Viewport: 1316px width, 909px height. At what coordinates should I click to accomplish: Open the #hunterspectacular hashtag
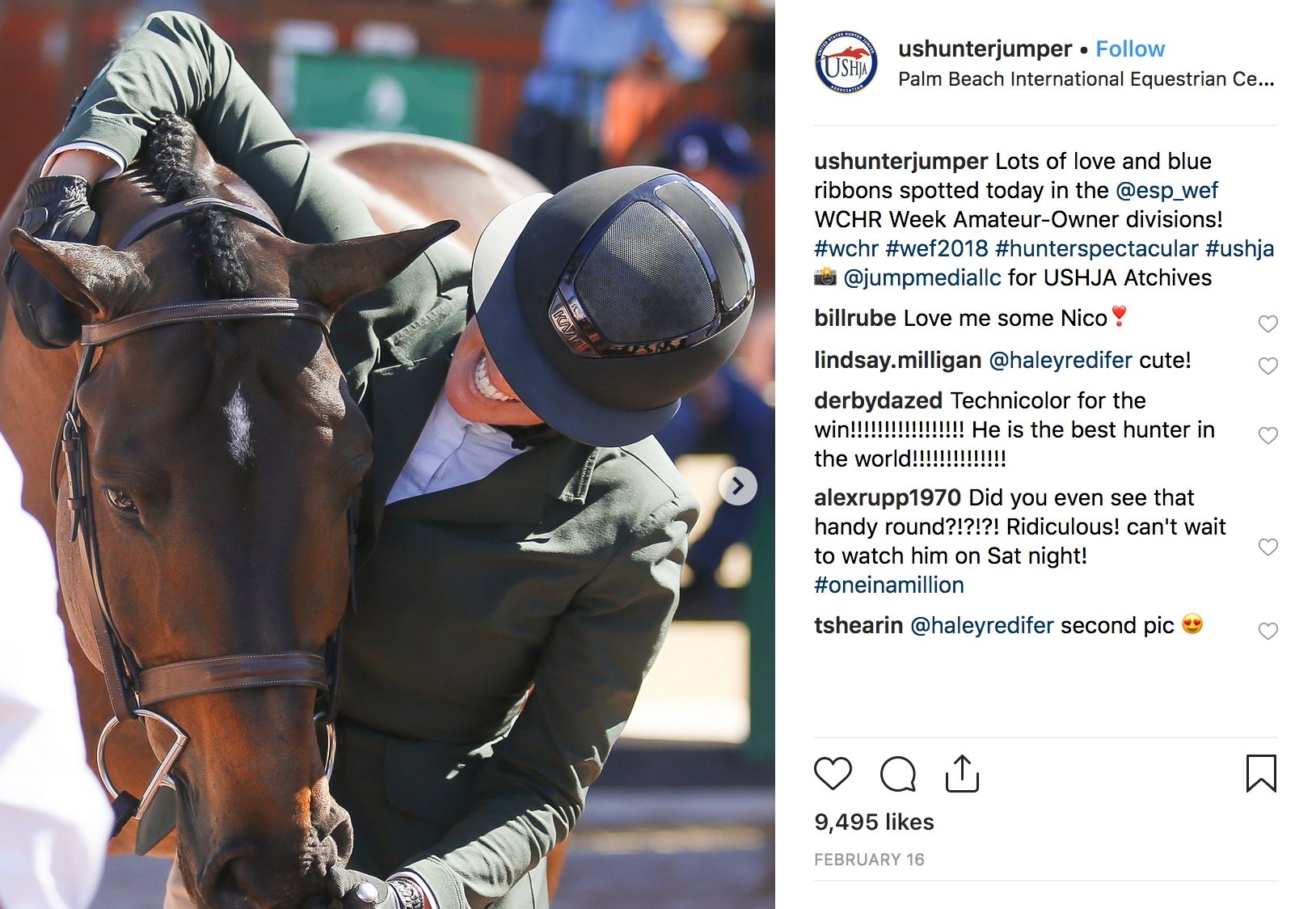[x=1097, y=248]
